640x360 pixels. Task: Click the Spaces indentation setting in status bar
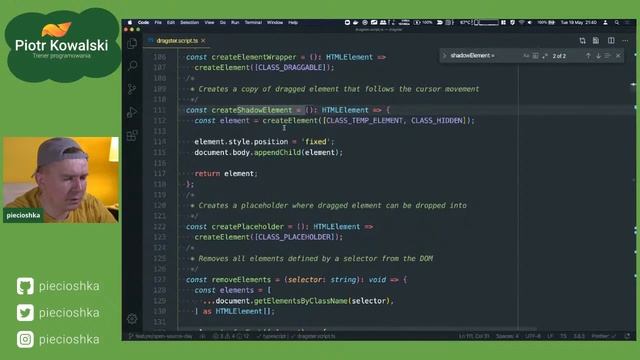point(507,336)
